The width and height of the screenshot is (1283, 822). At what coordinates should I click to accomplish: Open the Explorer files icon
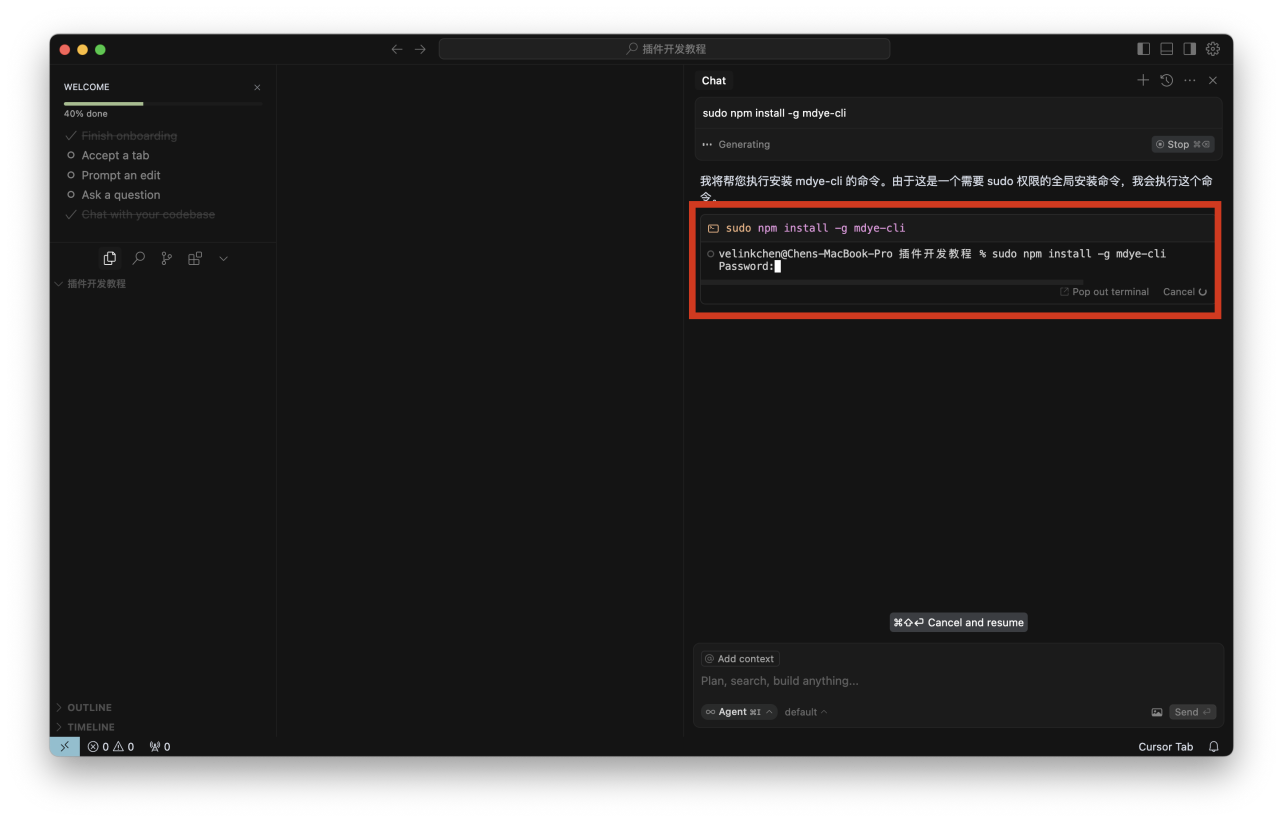coord(110,258)
